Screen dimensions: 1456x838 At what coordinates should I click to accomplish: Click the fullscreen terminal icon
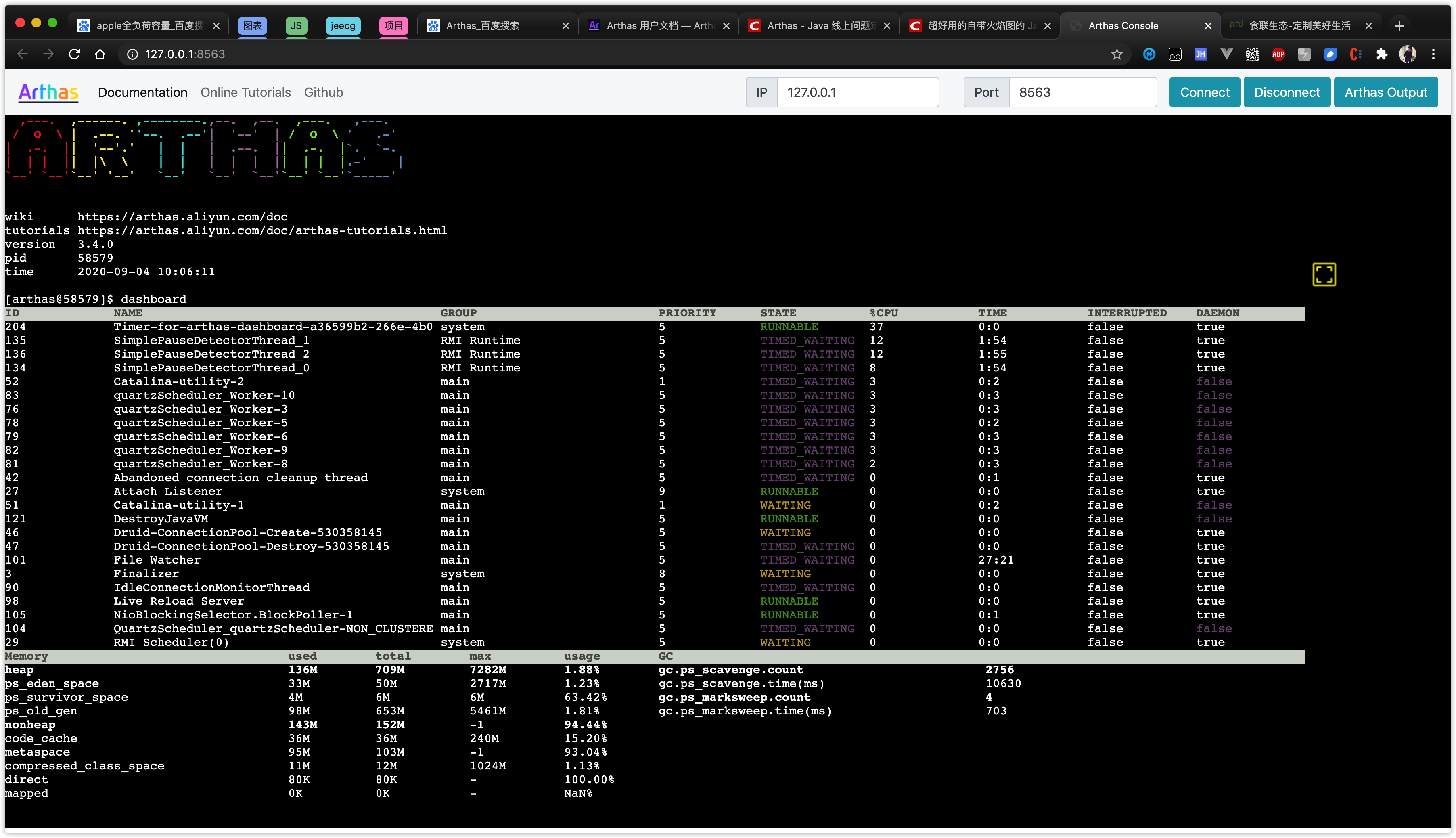click(x=1324, y=274)
